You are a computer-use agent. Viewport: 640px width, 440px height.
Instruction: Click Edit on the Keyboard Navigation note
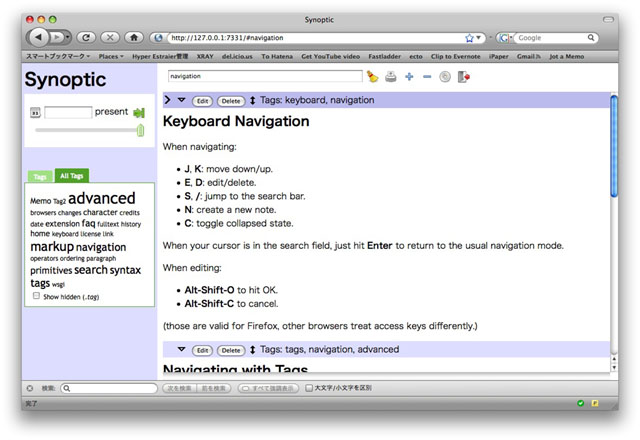coord(202,101)
